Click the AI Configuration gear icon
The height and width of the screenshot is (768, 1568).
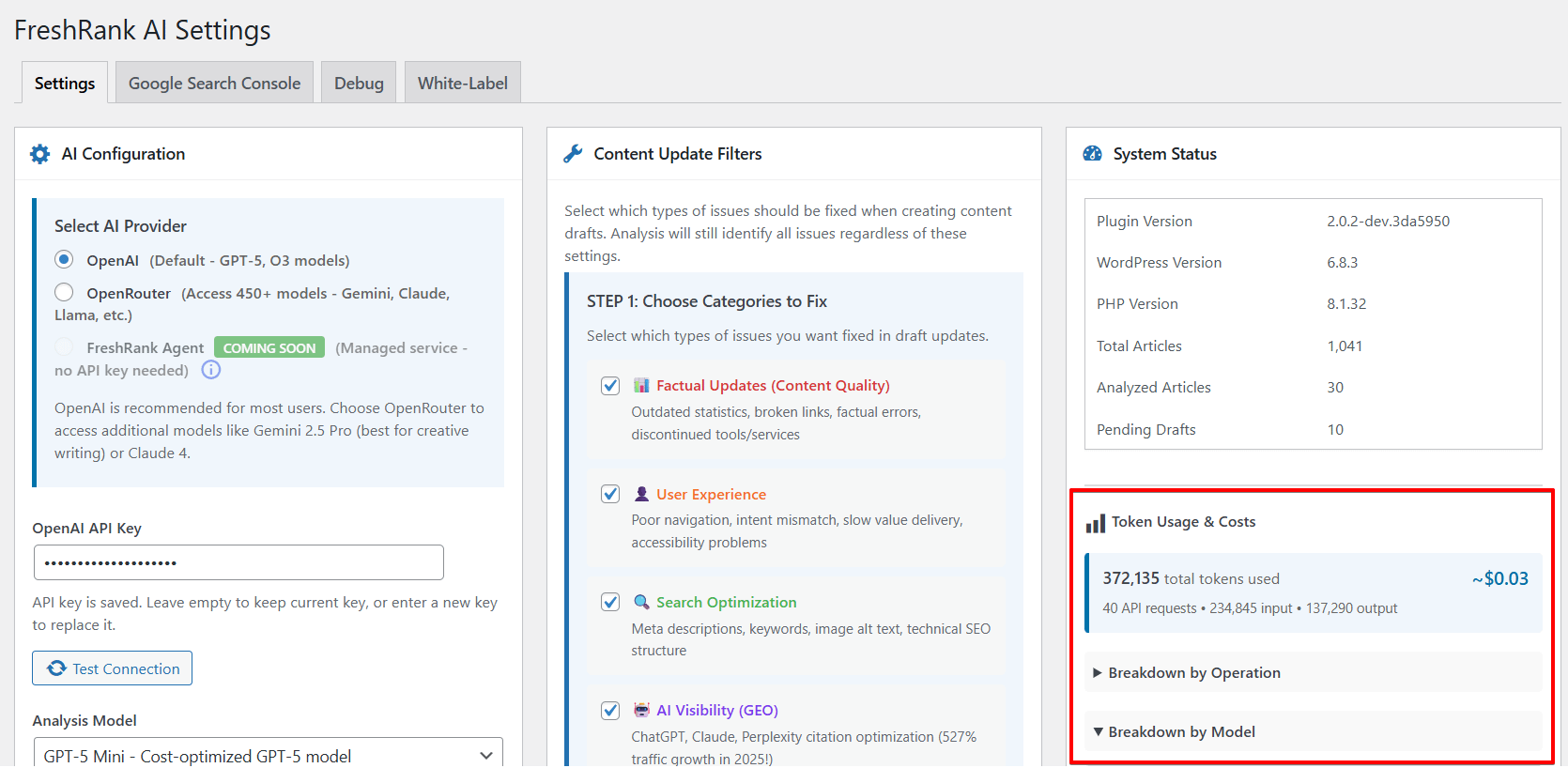pyautogui.click(x=39, y=154)
